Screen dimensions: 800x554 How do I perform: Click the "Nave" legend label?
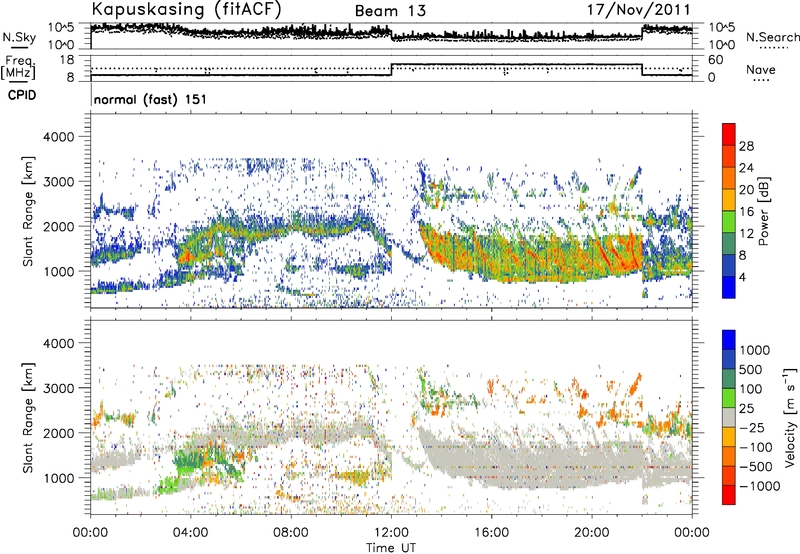click(761, 70)
